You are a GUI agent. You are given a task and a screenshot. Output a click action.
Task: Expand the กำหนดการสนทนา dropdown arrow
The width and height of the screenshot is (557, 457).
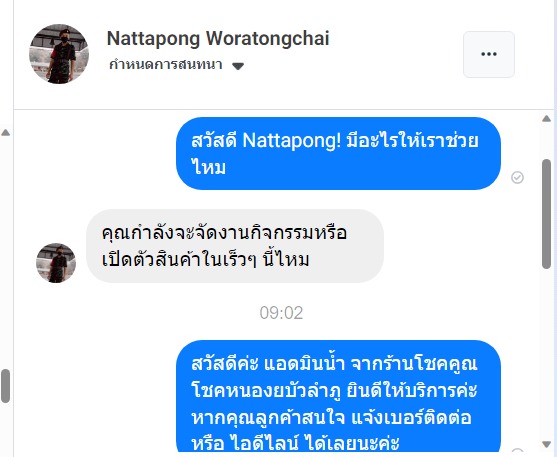coord(238,66)
